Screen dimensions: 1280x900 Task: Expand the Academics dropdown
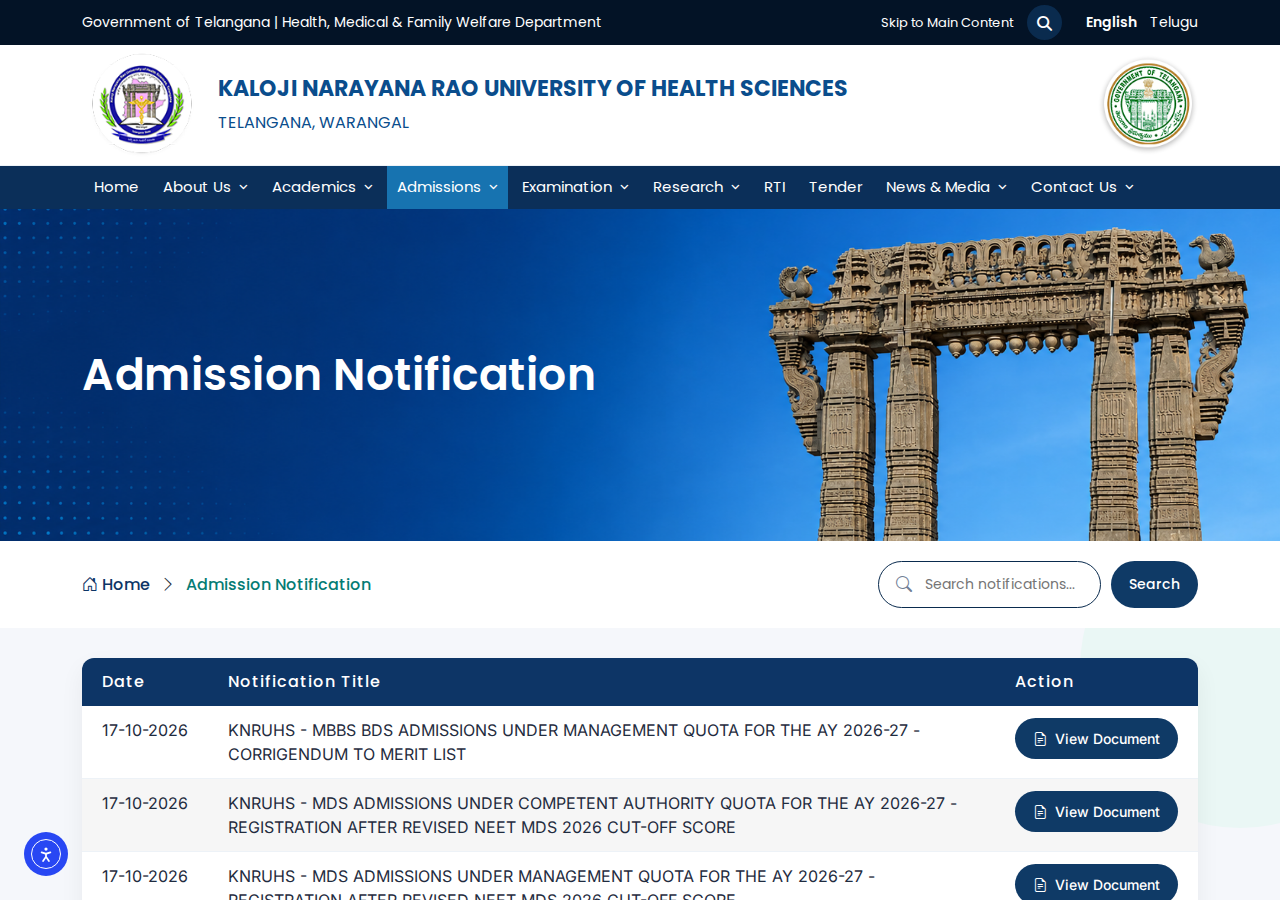[322, 187]
